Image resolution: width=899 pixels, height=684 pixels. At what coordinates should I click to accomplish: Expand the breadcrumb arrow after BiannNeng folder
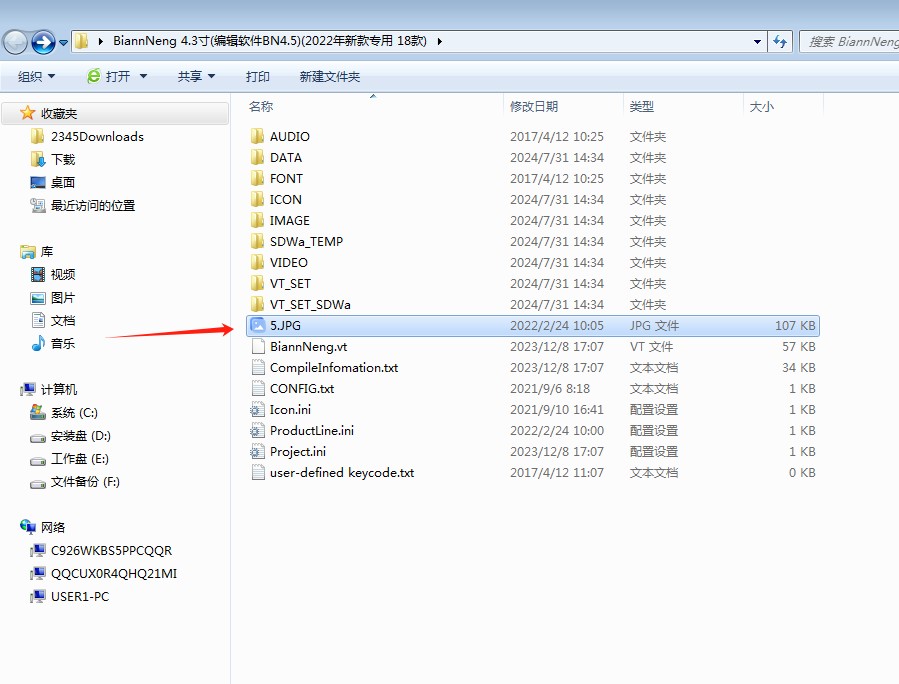[440, 41]
